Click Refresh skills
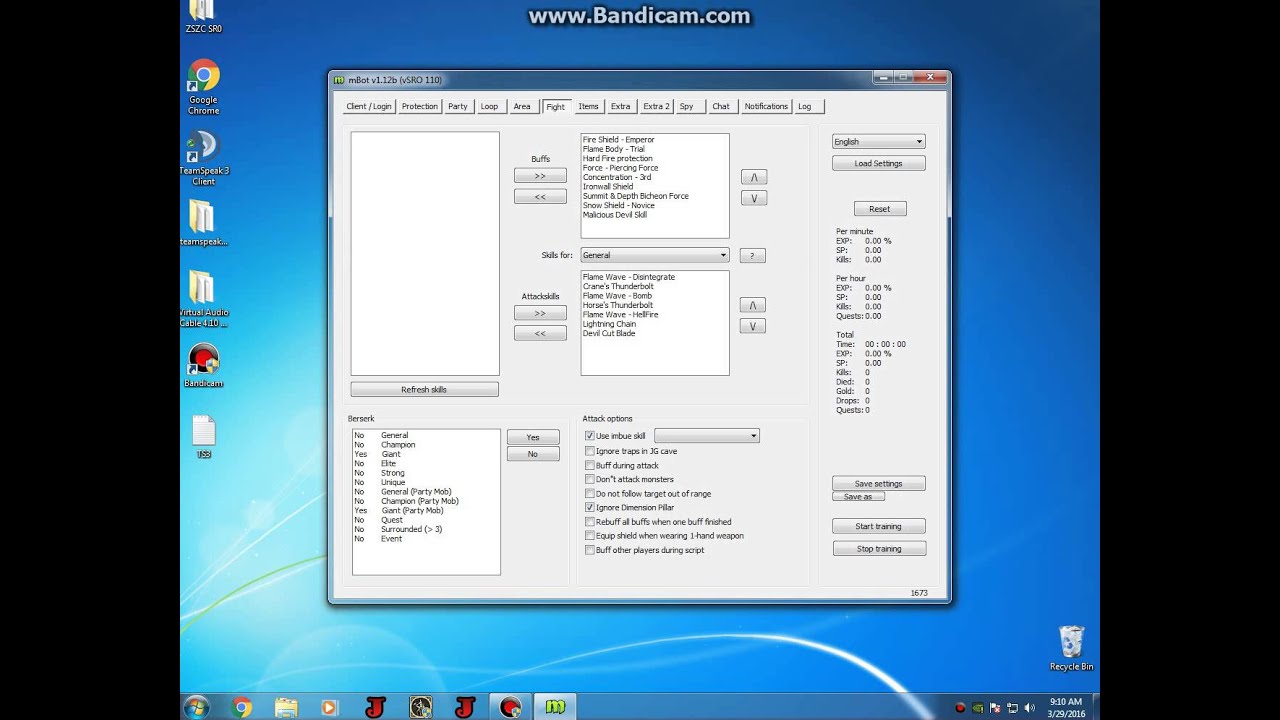 [424, 390]
